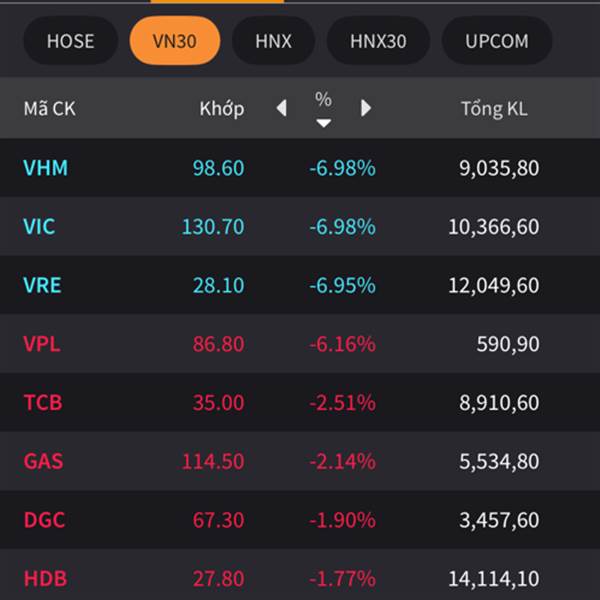Click the Tổng KL column header
This screenshot has height=600, width=600.
pos(493,108)
